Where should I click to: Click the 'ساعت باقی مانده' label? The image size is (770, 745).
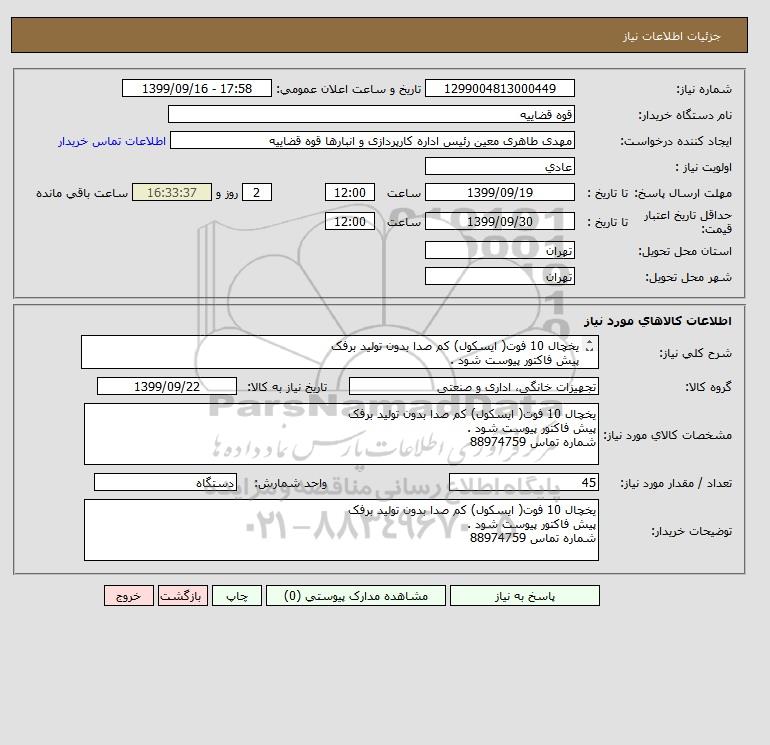[82, 193]
